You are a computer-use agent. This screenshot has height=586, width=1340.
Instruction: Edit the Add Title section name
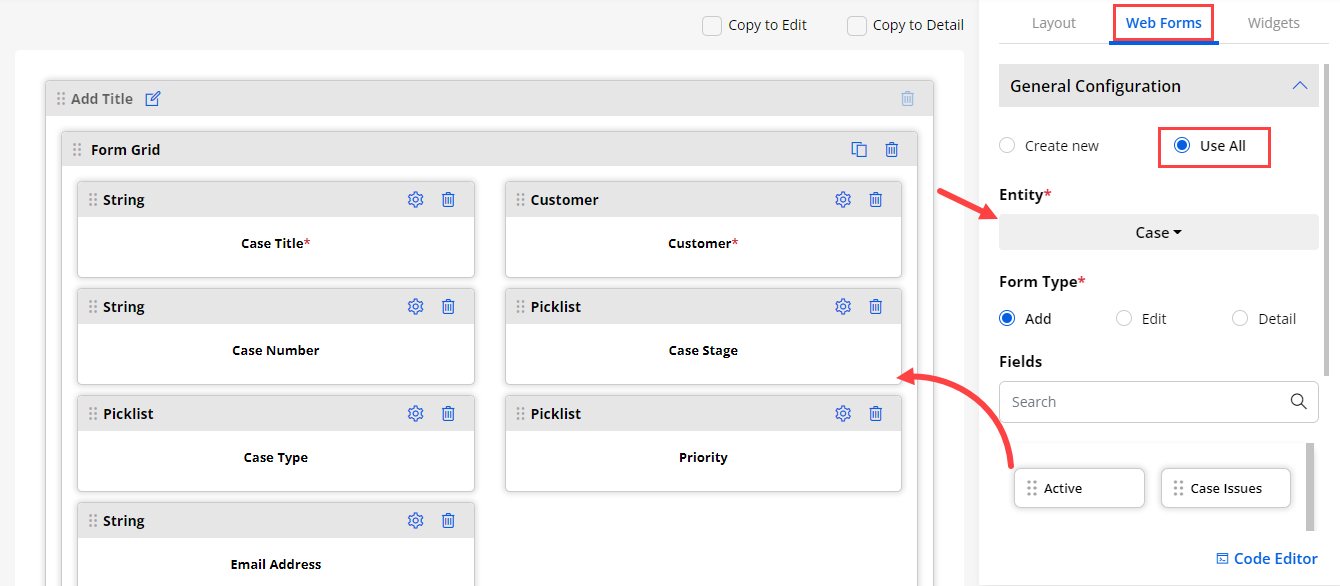tap(153, 99)
